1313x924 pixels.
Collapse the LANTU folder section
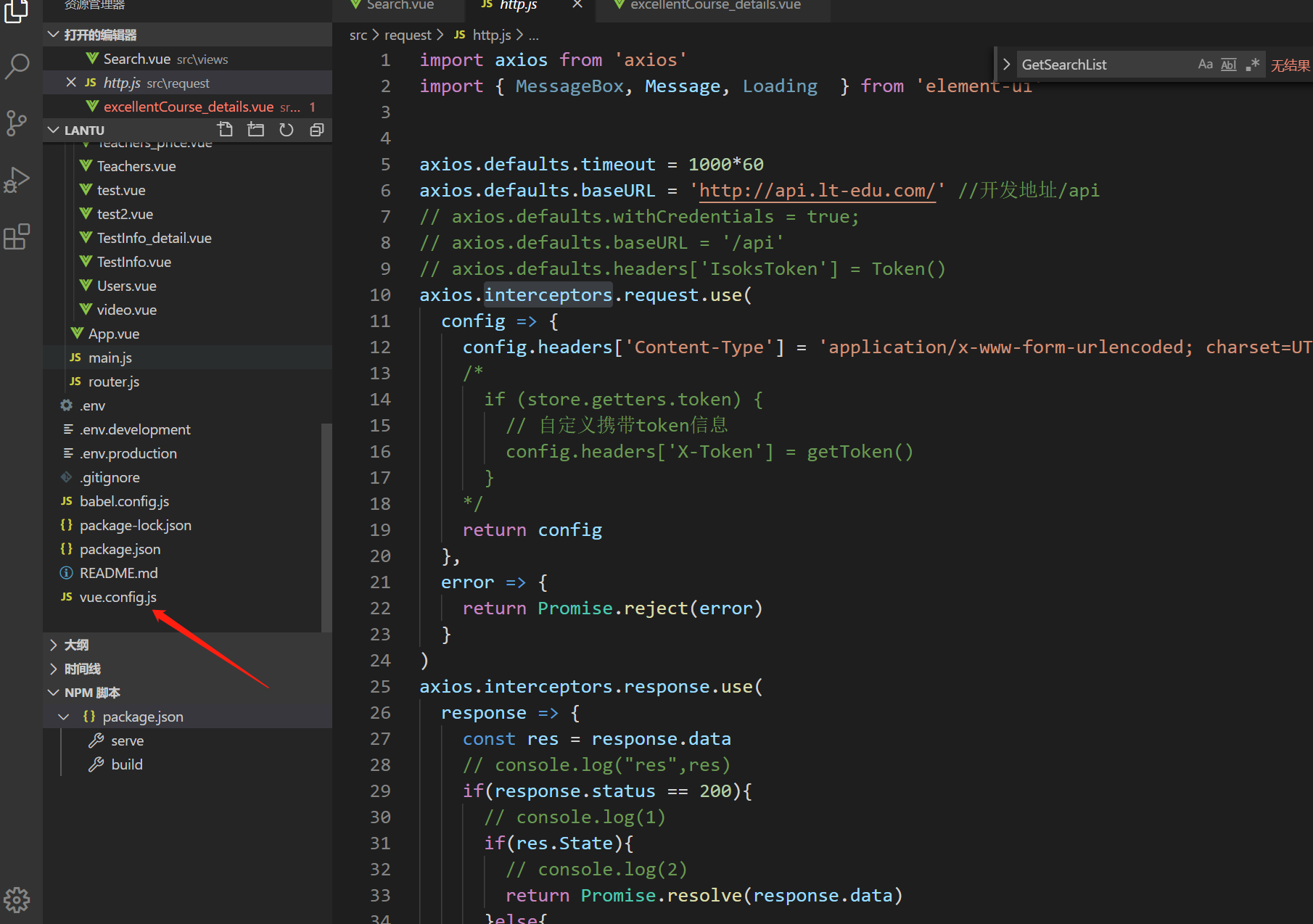54,130
